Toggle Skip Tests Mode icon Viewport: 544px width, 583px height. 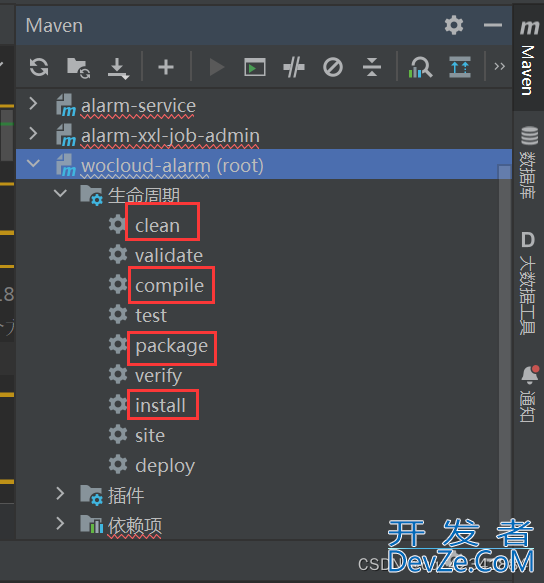[x=333, y=67]
